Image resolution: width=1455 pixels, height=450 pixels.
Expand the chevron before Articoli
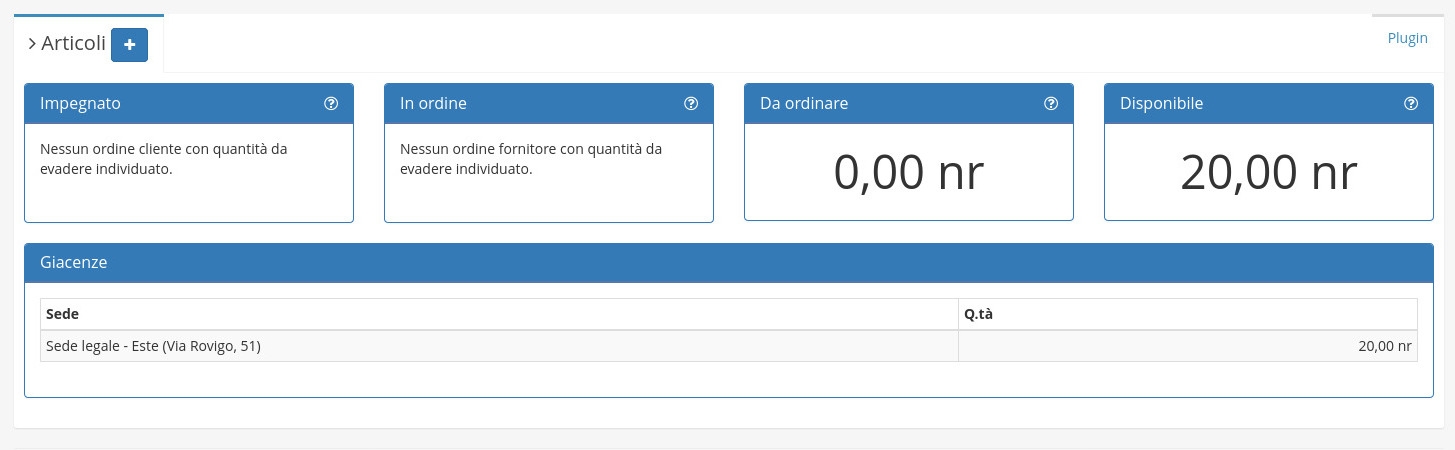coord(32,44)
